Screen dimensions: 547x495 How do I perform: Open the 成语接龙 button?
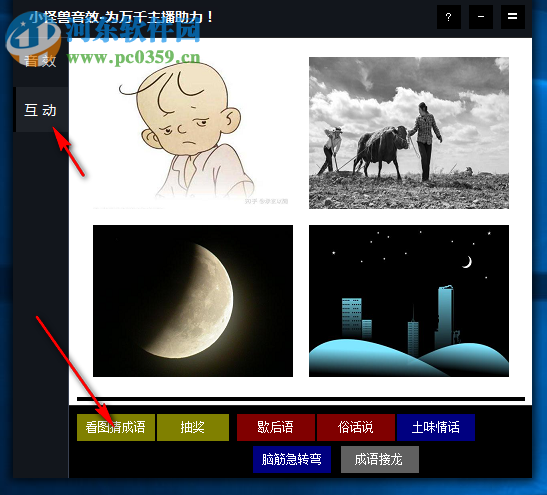[380, 459]
